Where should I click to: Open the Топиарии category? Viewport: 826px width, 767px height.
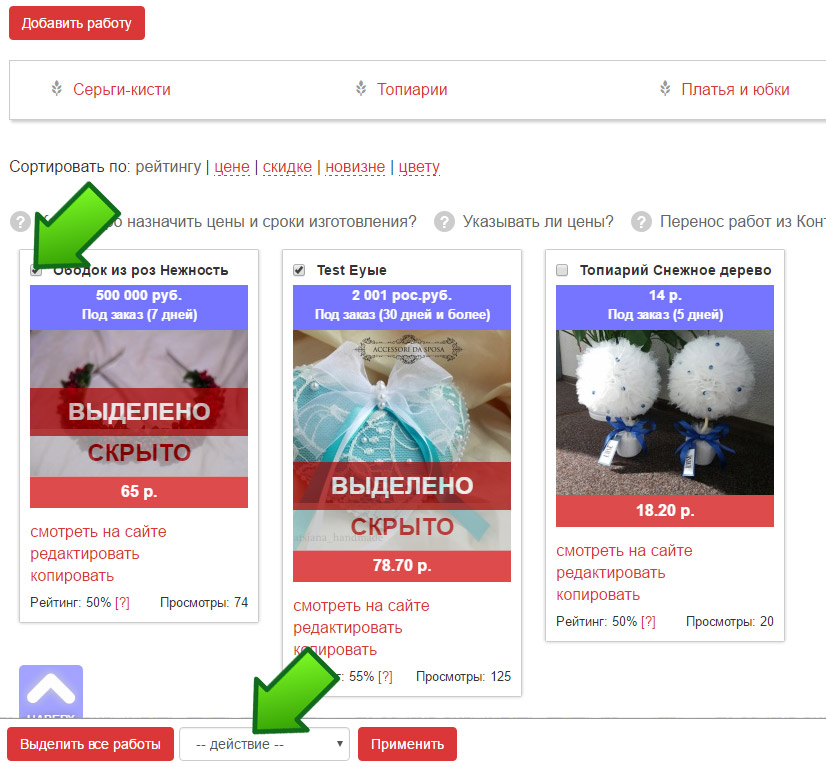click(412, 90)
